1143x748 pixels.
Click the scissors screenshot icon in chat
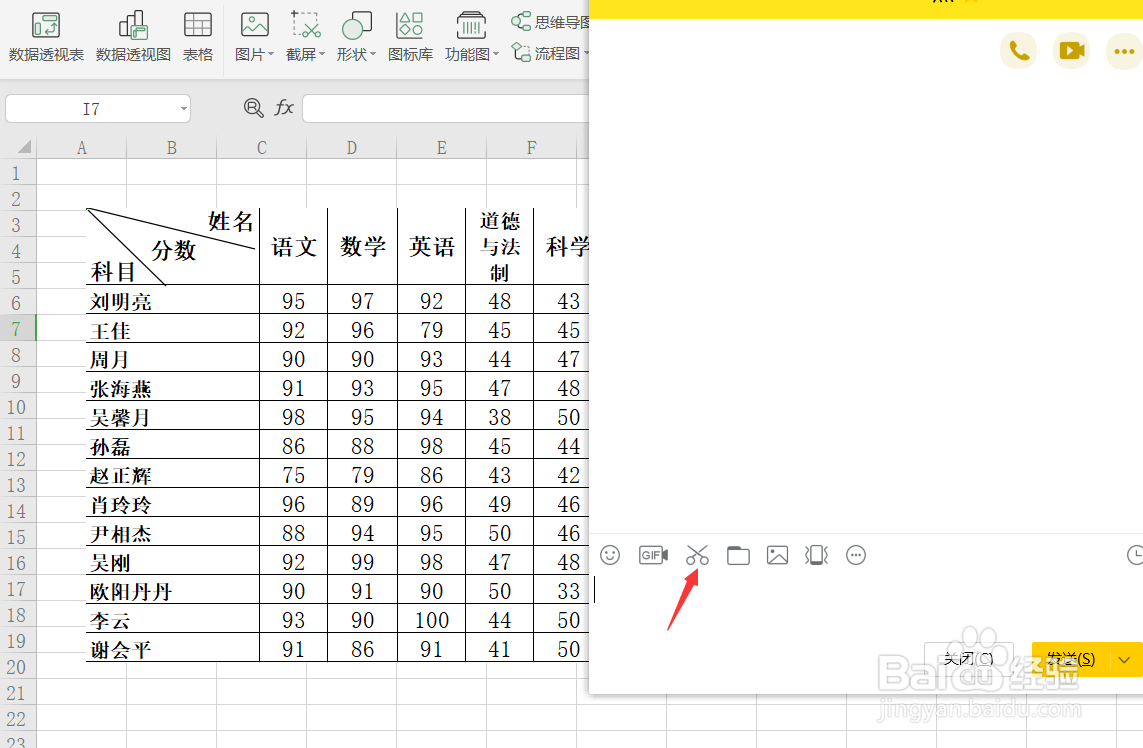tap(697, 556)
